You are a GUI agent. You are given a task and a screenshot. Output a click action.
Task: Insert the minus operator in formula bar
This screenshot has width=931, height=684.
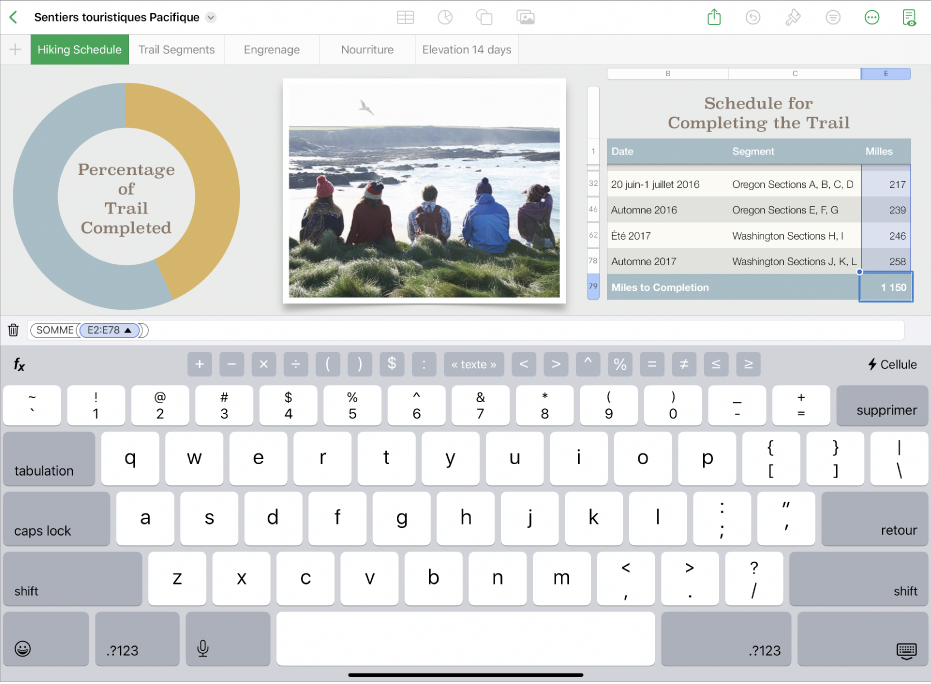tap(232, 365)
